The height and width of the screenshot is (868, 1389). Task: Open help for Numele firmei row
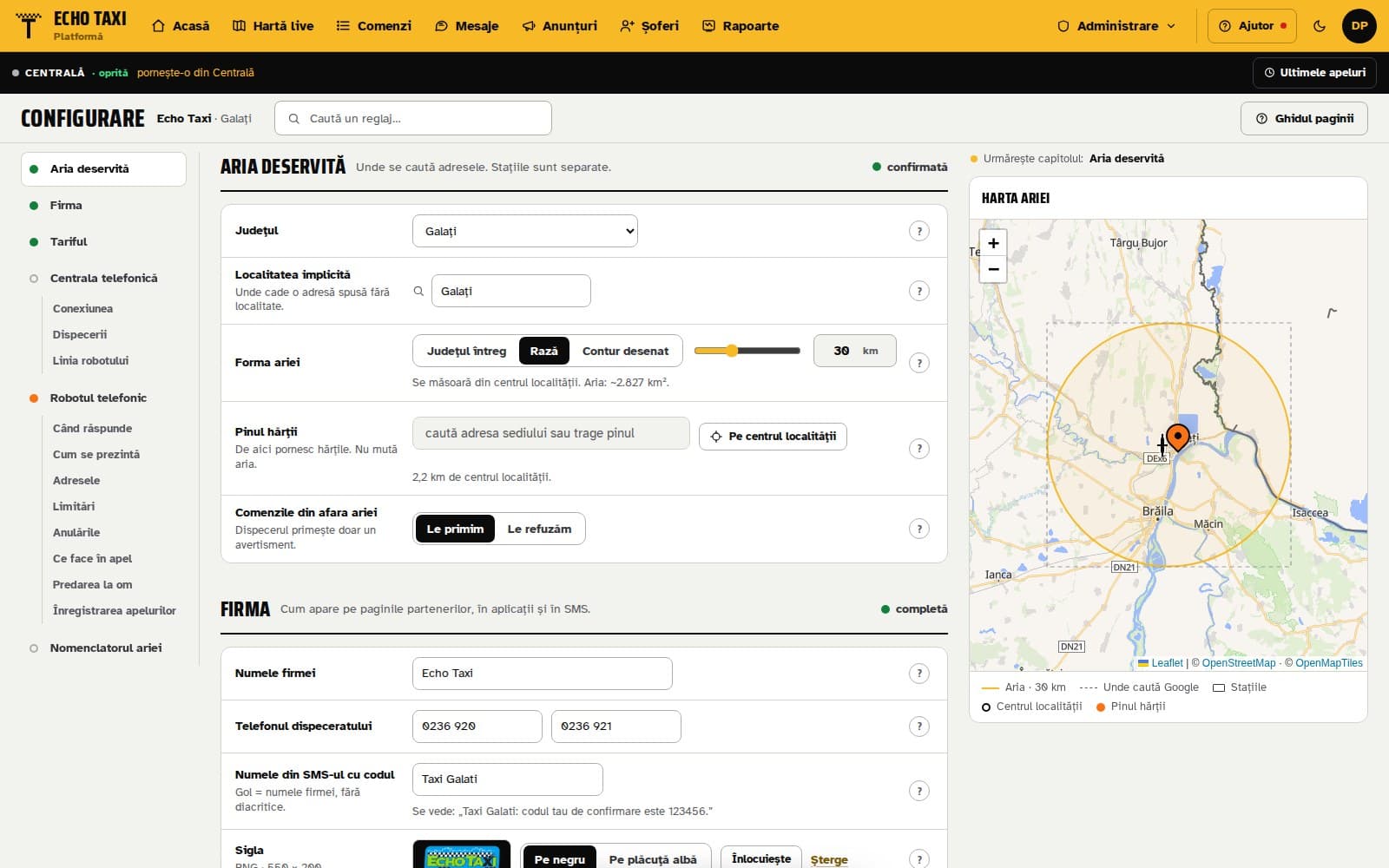[919, 674]
